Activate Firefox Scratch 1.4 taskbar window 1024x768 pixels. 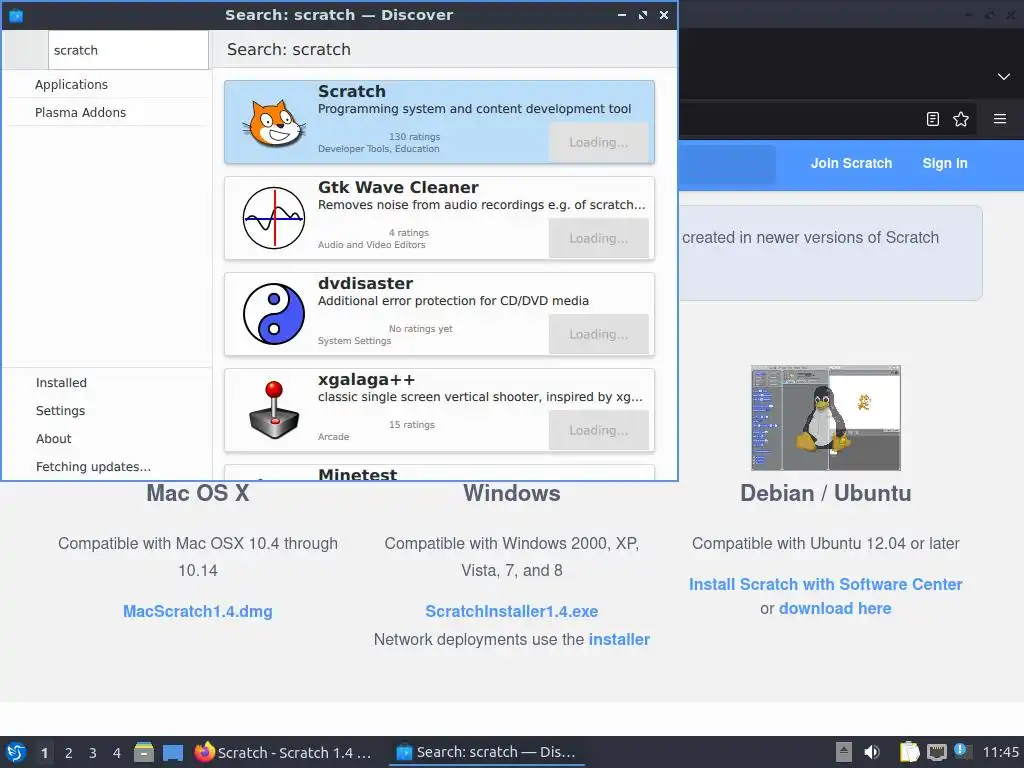point(283,752)
